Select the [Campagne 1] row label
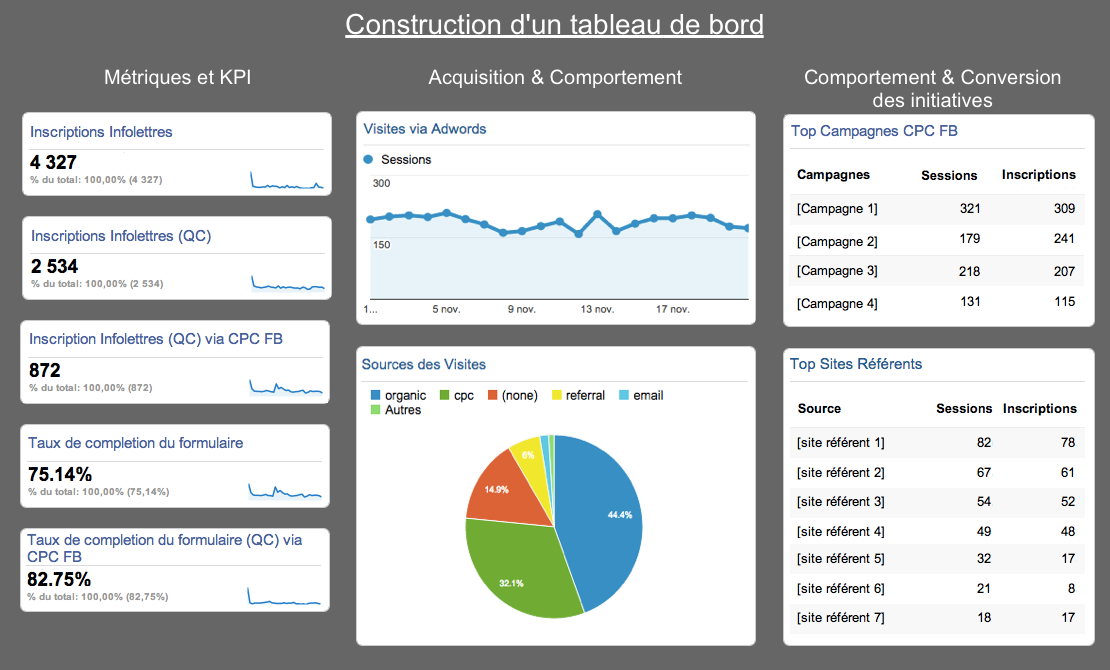Viewport: 1110px width, 670px height. click(837, 209)
